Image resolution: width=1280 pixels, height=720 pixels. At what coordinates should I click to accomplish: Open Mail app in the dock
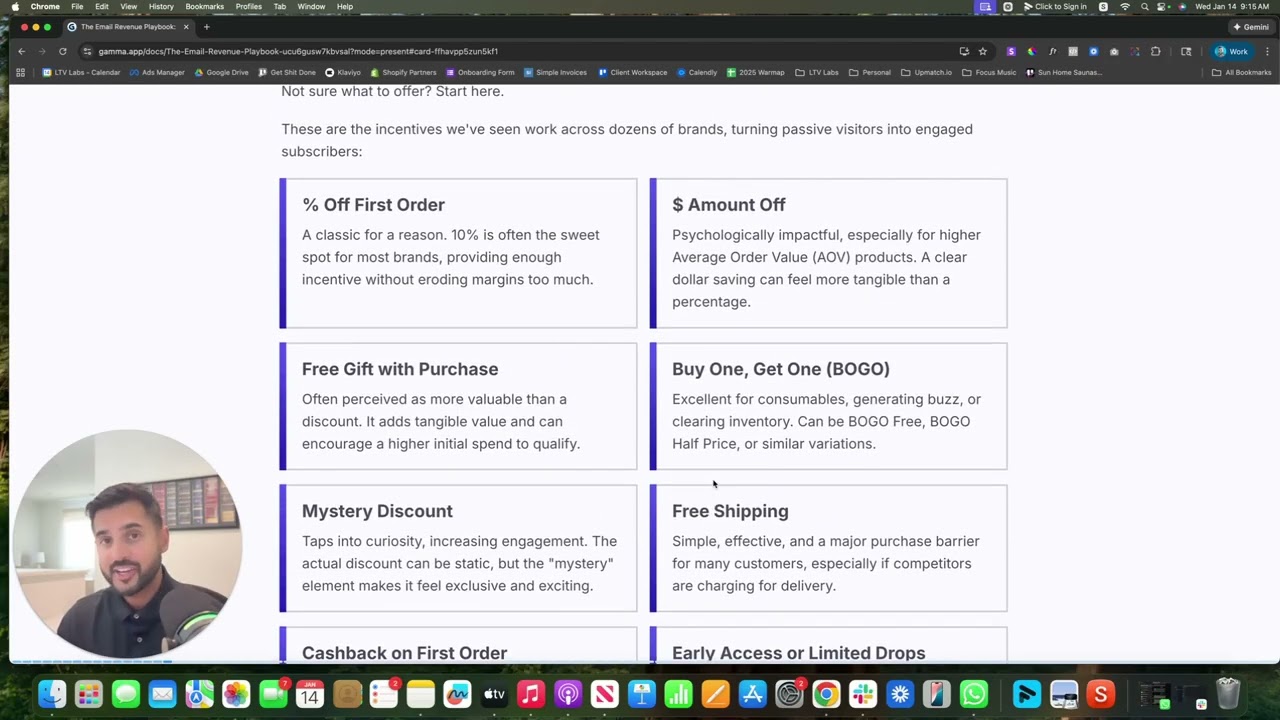coord(163,693)
